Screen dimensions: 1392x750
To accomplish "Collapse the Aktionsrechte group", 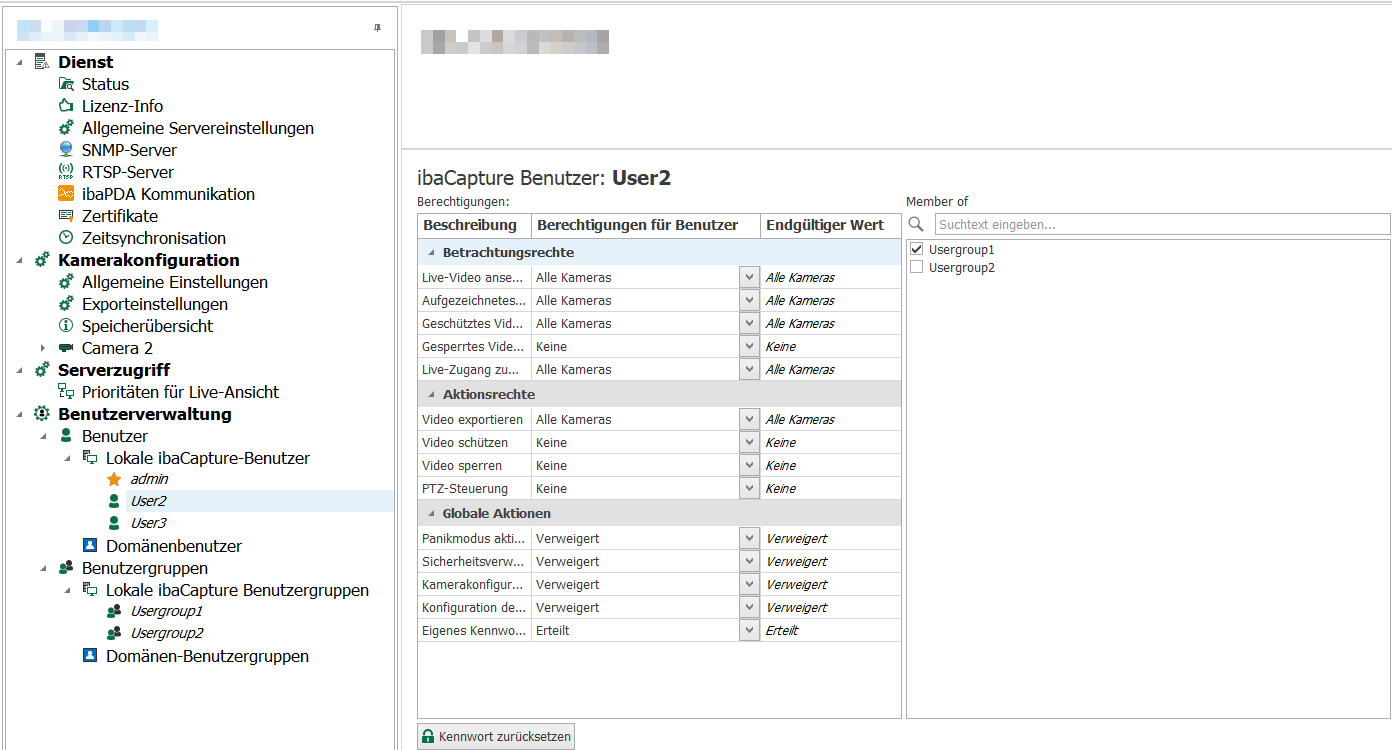I will [431, 395].
